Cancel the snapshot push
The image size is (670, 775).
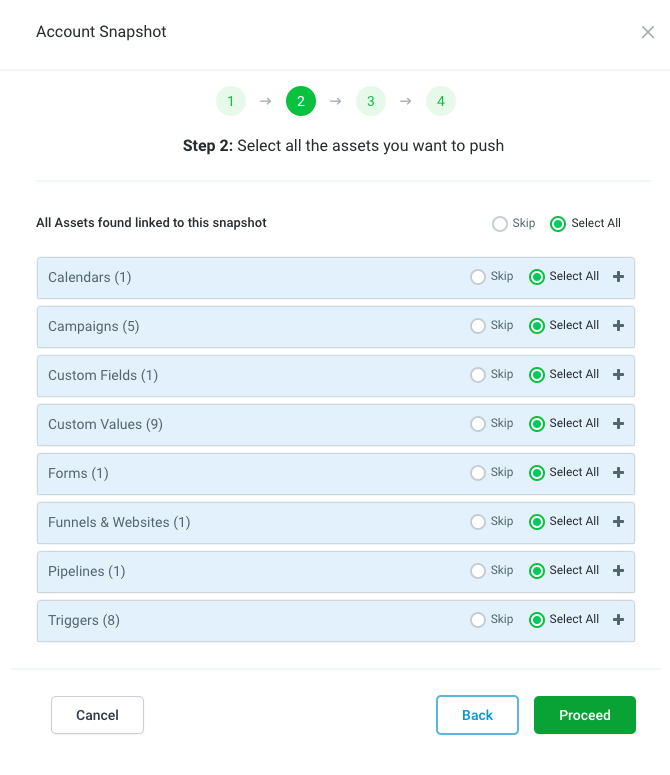click(x=97, y=715)
